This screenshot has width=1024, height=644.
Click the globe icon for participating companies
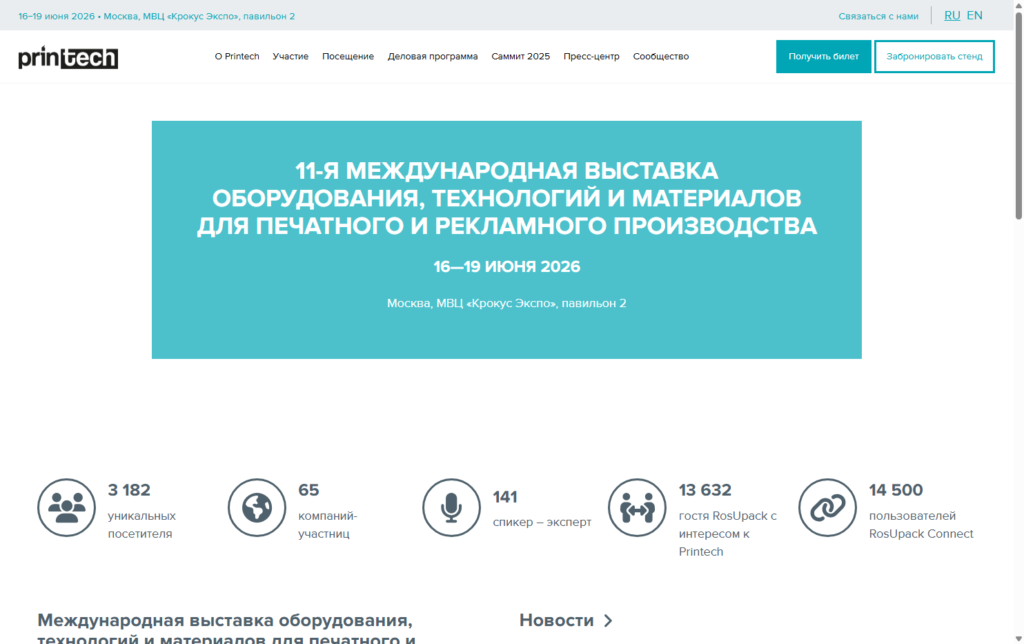(257, 508)
